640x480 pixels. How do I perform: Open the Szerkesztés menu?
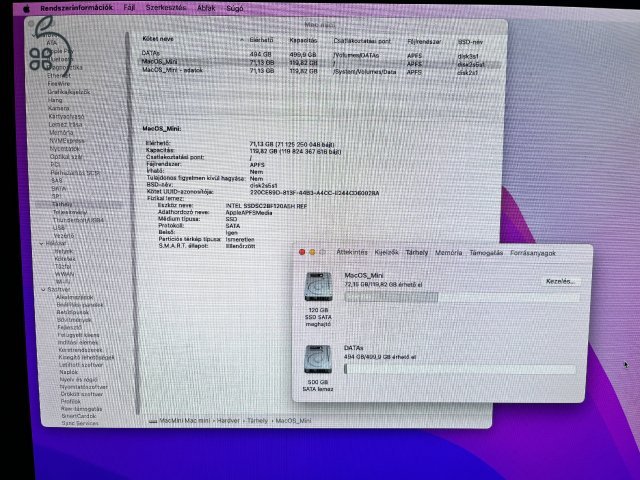tap(166, 8)
